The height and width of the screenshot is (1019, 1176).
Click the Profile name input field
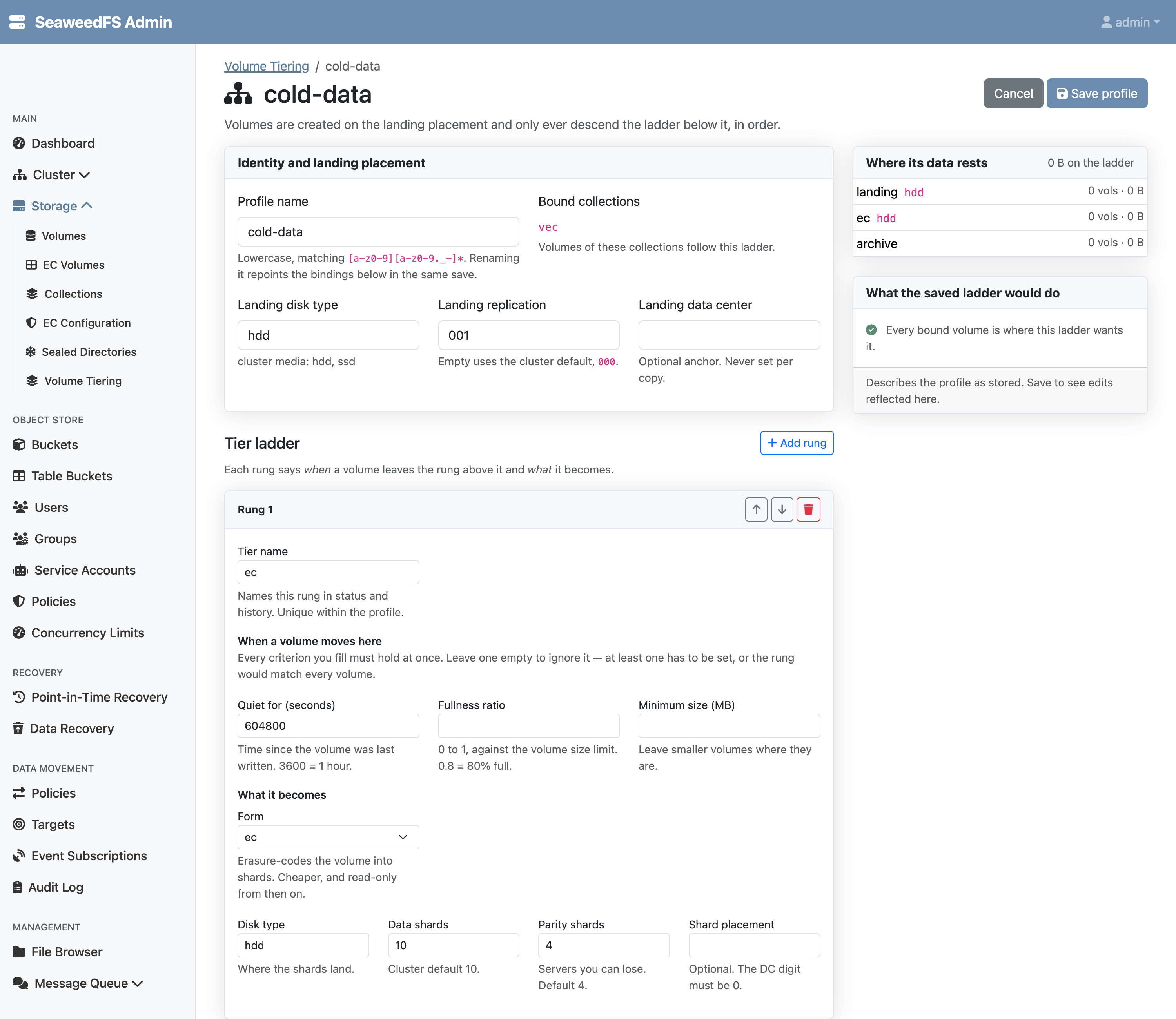378,232
